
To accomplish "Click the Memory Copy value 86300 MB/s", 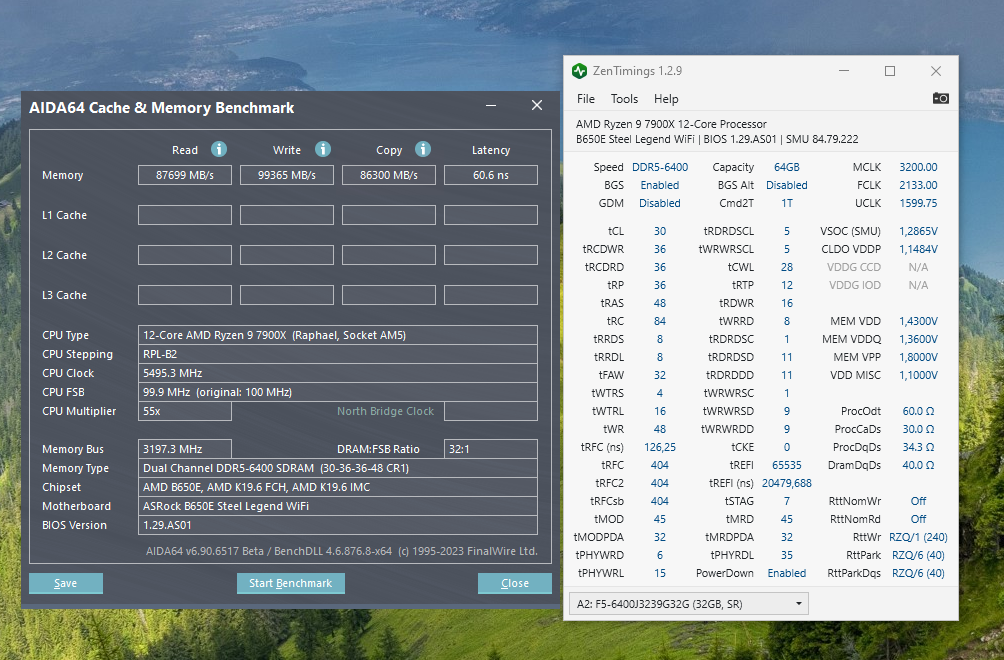I will pyautogui.click(x=389, y=175).
